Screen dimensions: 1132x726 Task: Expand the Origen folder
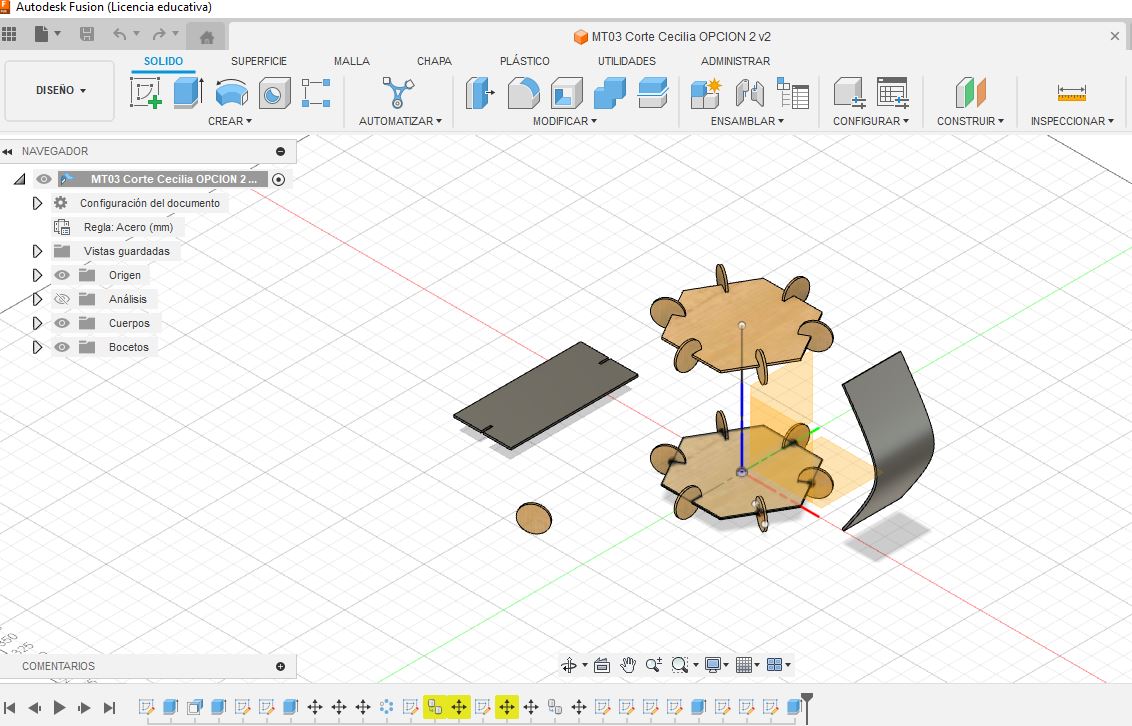[37, 275]
